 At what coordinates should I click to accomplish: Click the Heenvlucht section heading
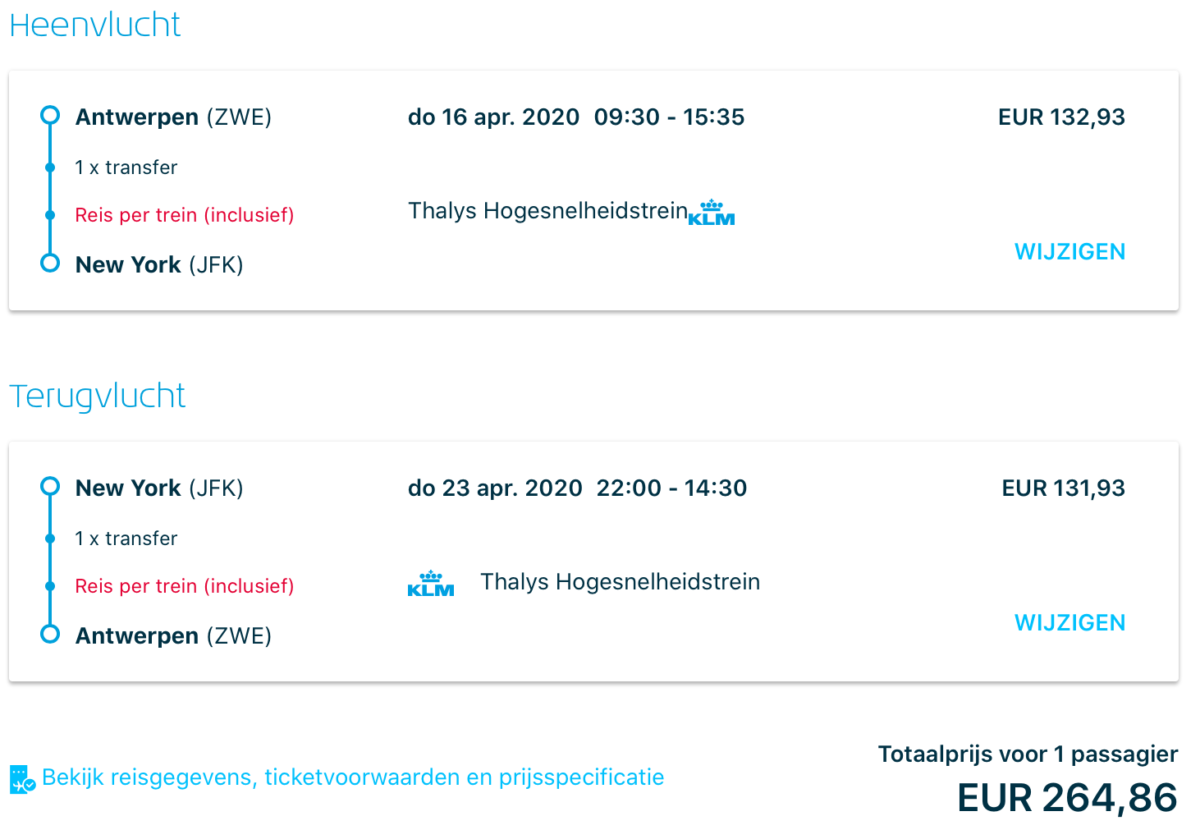(x=95, y=25)
